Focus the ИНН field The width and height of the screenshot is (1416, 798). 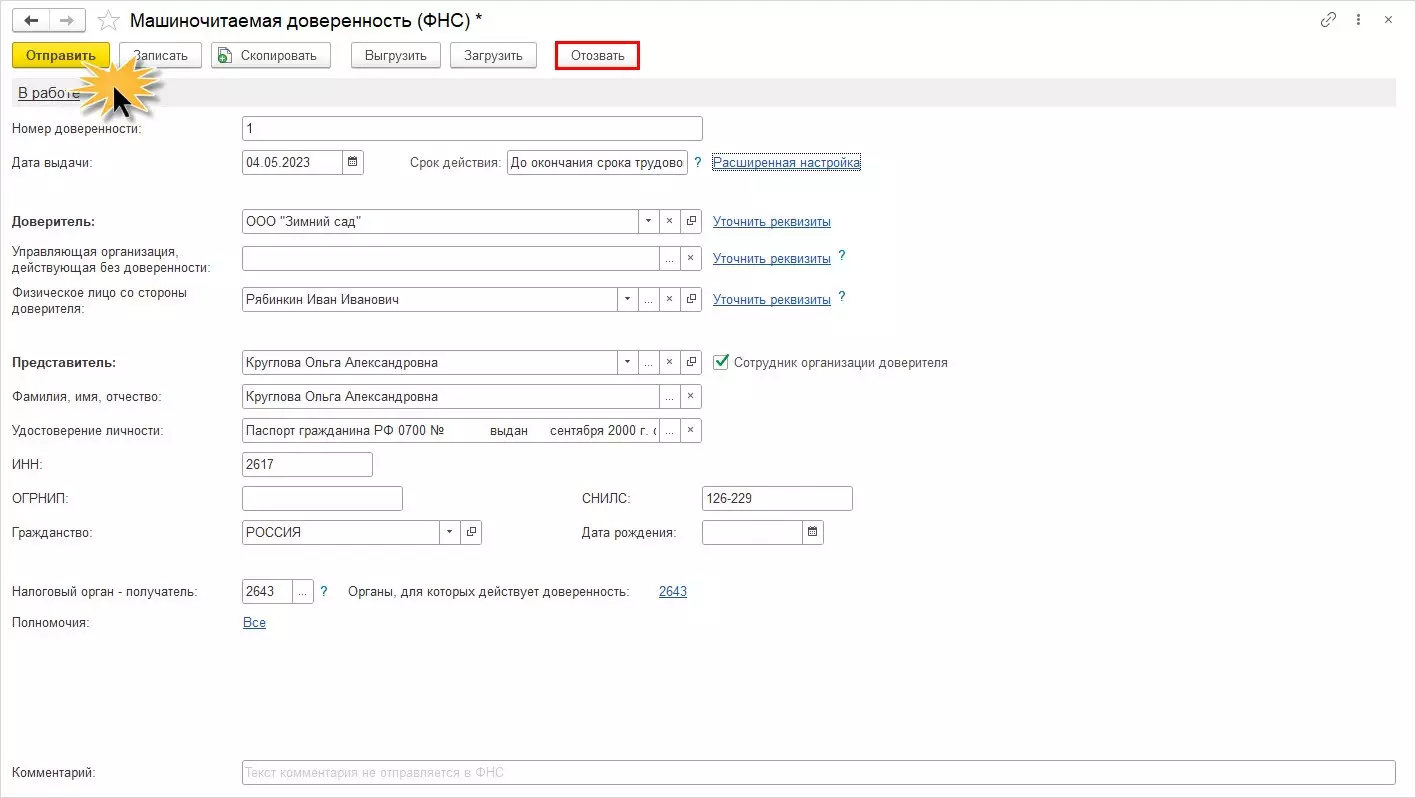(x=307, y=464)
